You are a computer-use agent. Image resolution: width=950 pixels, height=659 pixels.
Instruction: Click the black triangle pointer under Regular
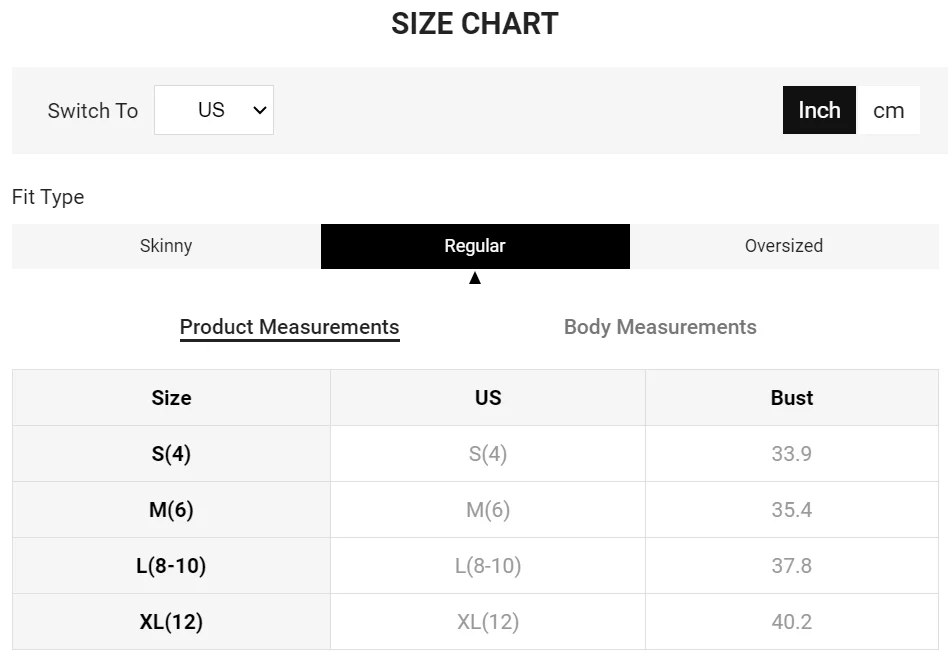click(x=475, y=278)
